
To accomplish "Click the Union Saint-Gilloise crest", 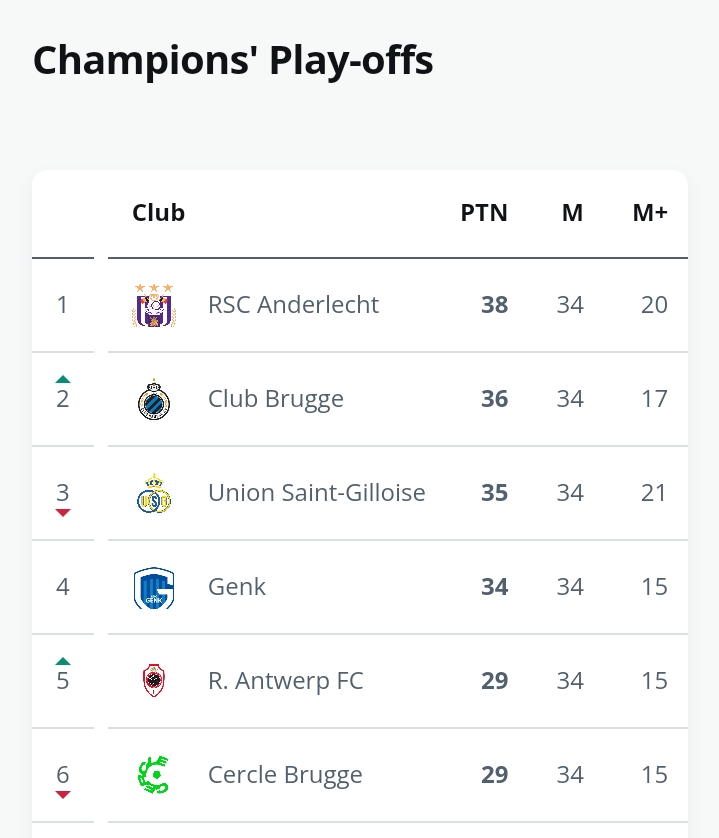I will click(154, 493).
